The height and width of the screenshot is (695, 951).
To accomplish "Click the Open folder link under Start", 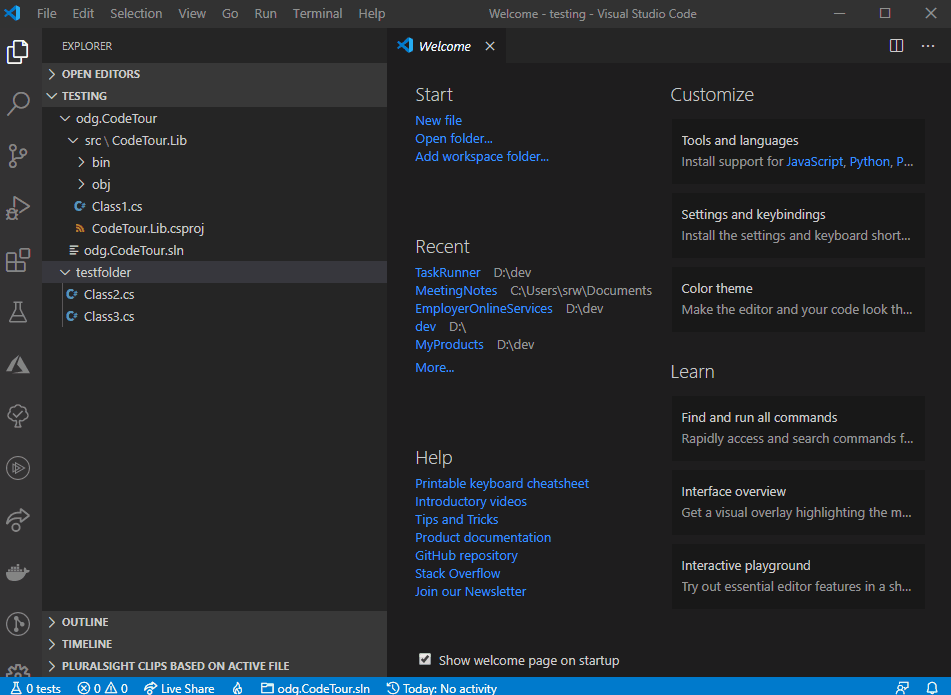I will (x=453, y=138).
